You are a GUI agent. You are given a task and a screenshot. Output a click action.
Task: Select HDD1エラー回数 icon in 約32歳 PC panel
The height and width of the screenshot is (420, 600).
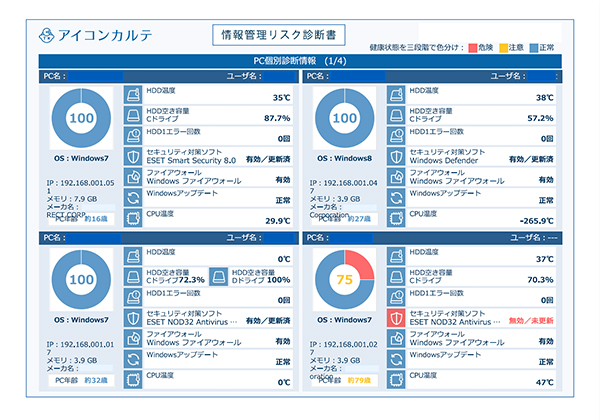pos(133,297)
